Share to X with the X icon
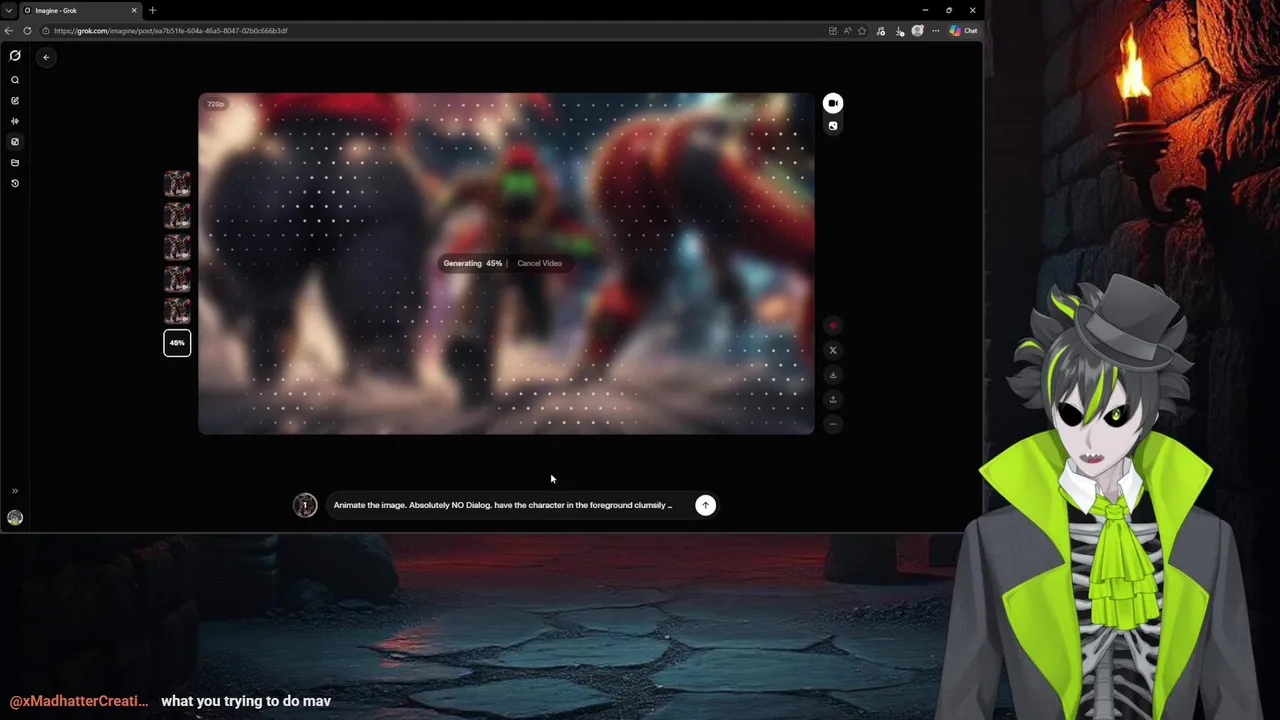Viewport: 1280px width, 720px height. 833,350
